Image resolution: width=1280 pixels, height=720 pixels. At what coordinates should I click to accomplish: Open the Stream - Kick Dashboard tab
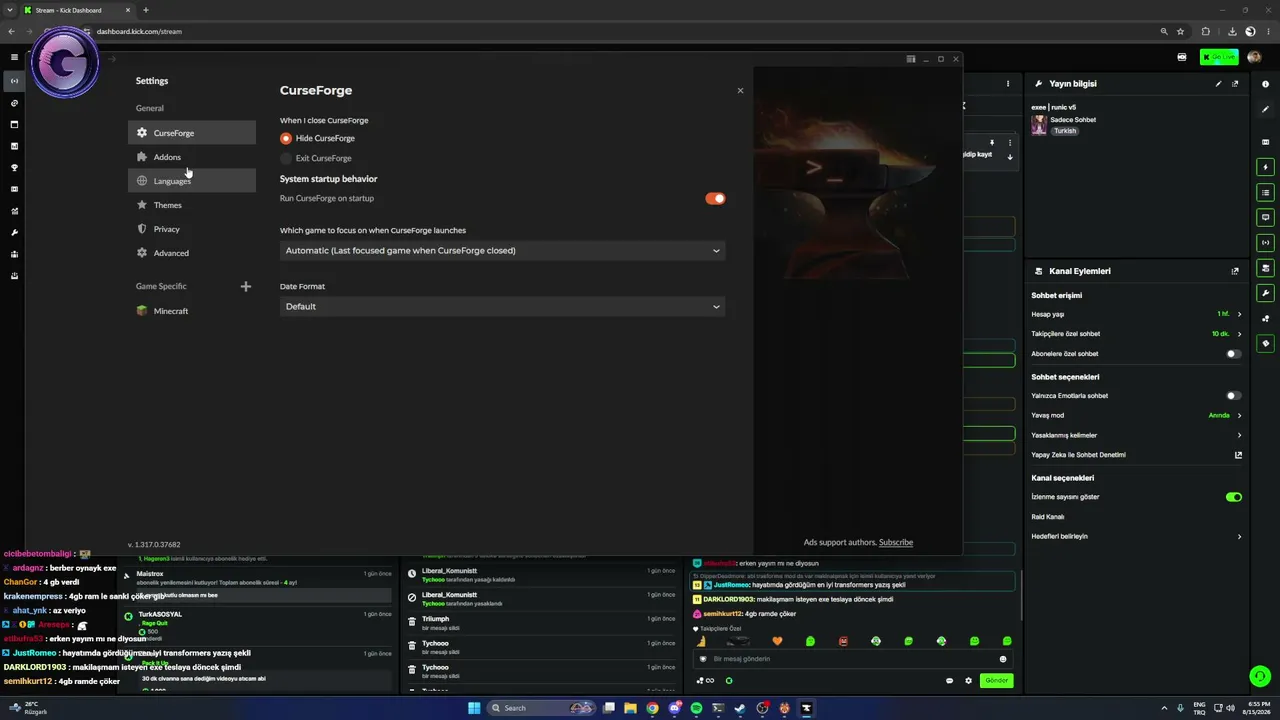tap(78, 10)
